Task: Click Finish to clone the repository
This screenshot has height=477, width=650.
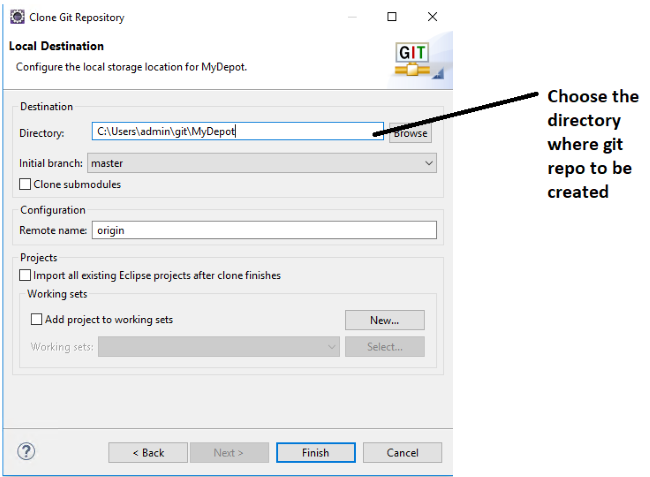Action: pos(316,453)
